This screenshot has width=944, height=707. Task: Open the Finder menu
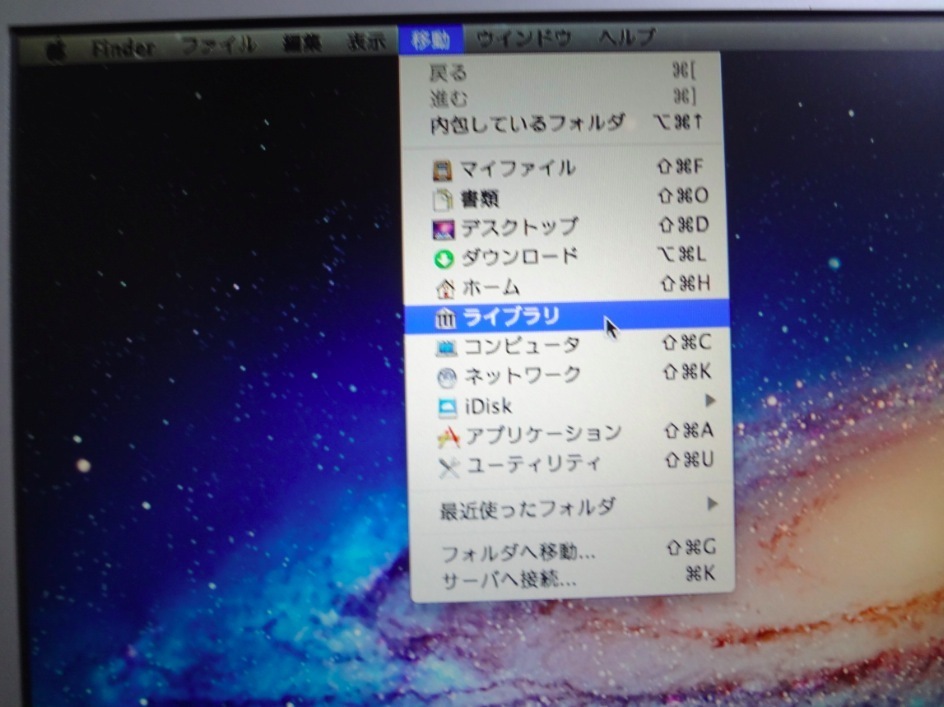click(x=122, y=46)
